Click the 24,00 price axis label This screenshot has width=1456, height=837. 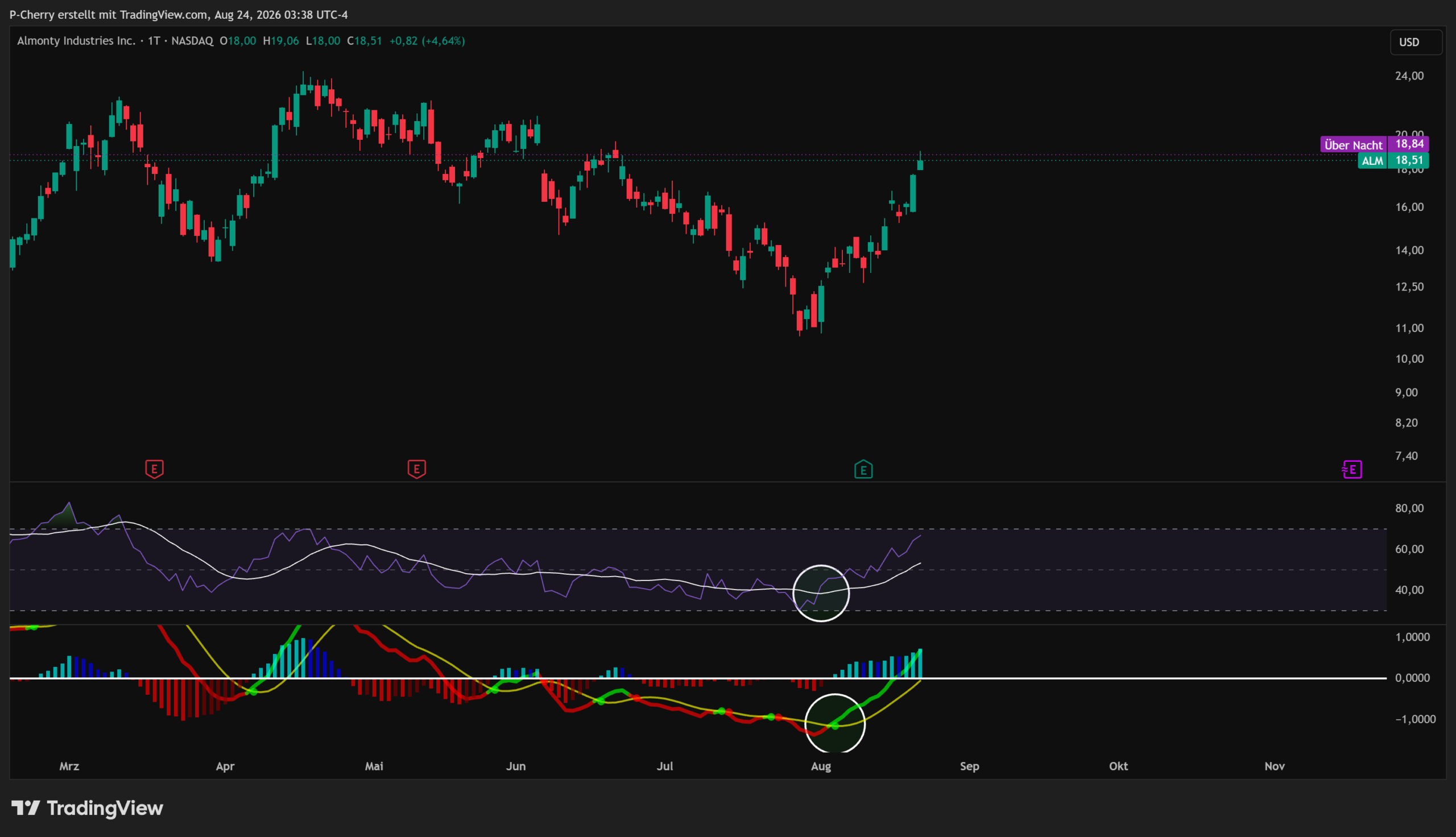pos(1409,76)
